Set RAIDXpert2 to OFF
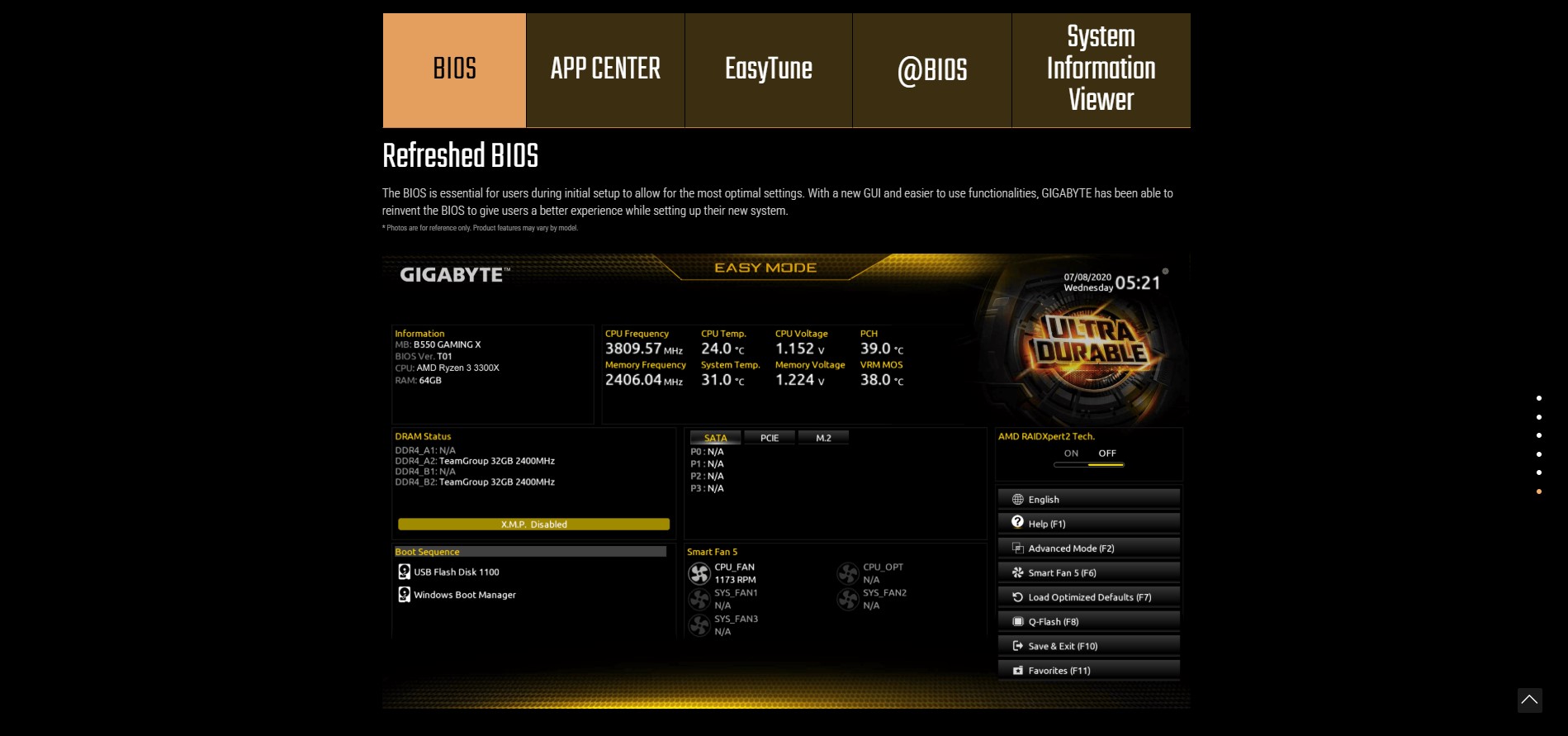The image size is (1568, 736). [x=1107, y=453]
